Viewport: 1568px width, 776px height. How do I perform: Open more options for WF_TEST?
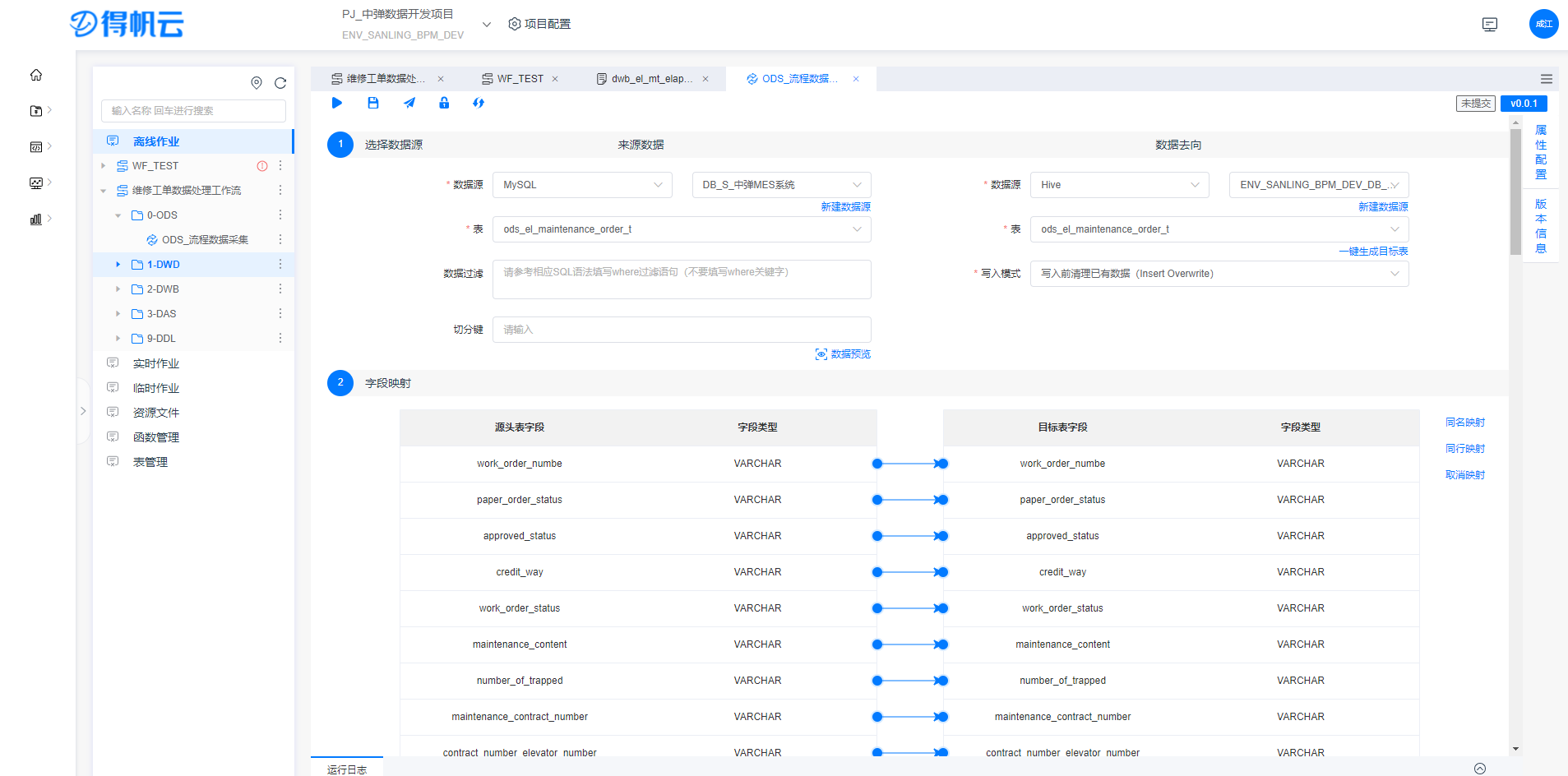coord(280,166)
